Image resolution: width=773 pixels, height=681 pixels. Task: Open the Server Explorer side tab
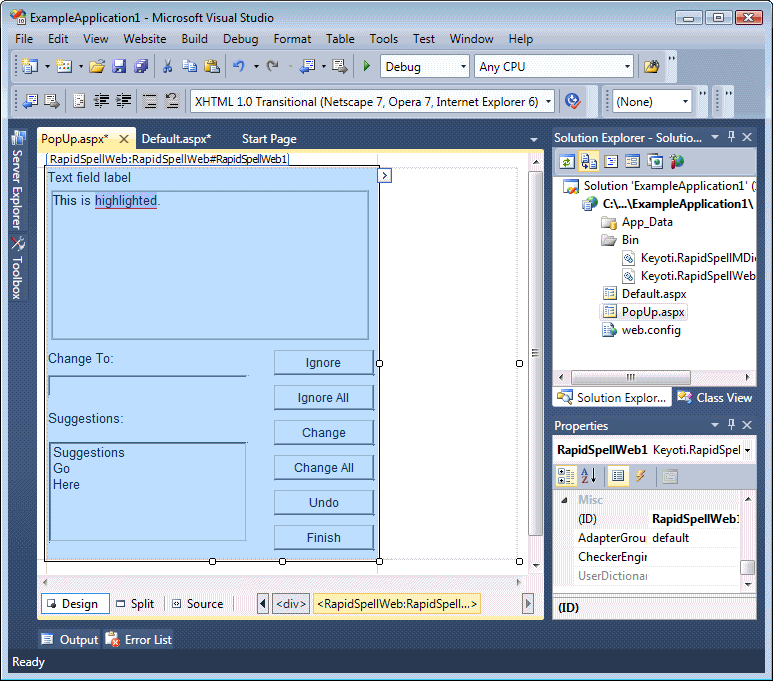pyautogui.click(x=18, y=179)
